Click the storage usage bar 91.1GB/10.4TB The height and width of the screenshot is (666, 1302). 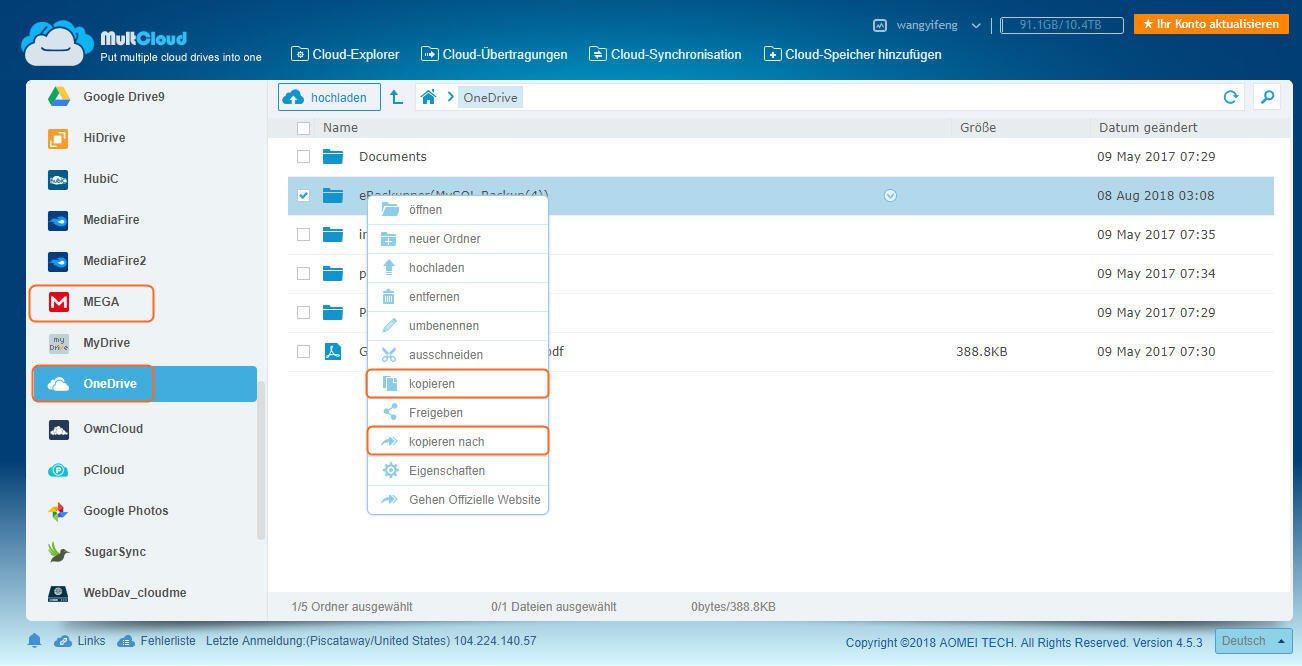tap(1062, 25)
